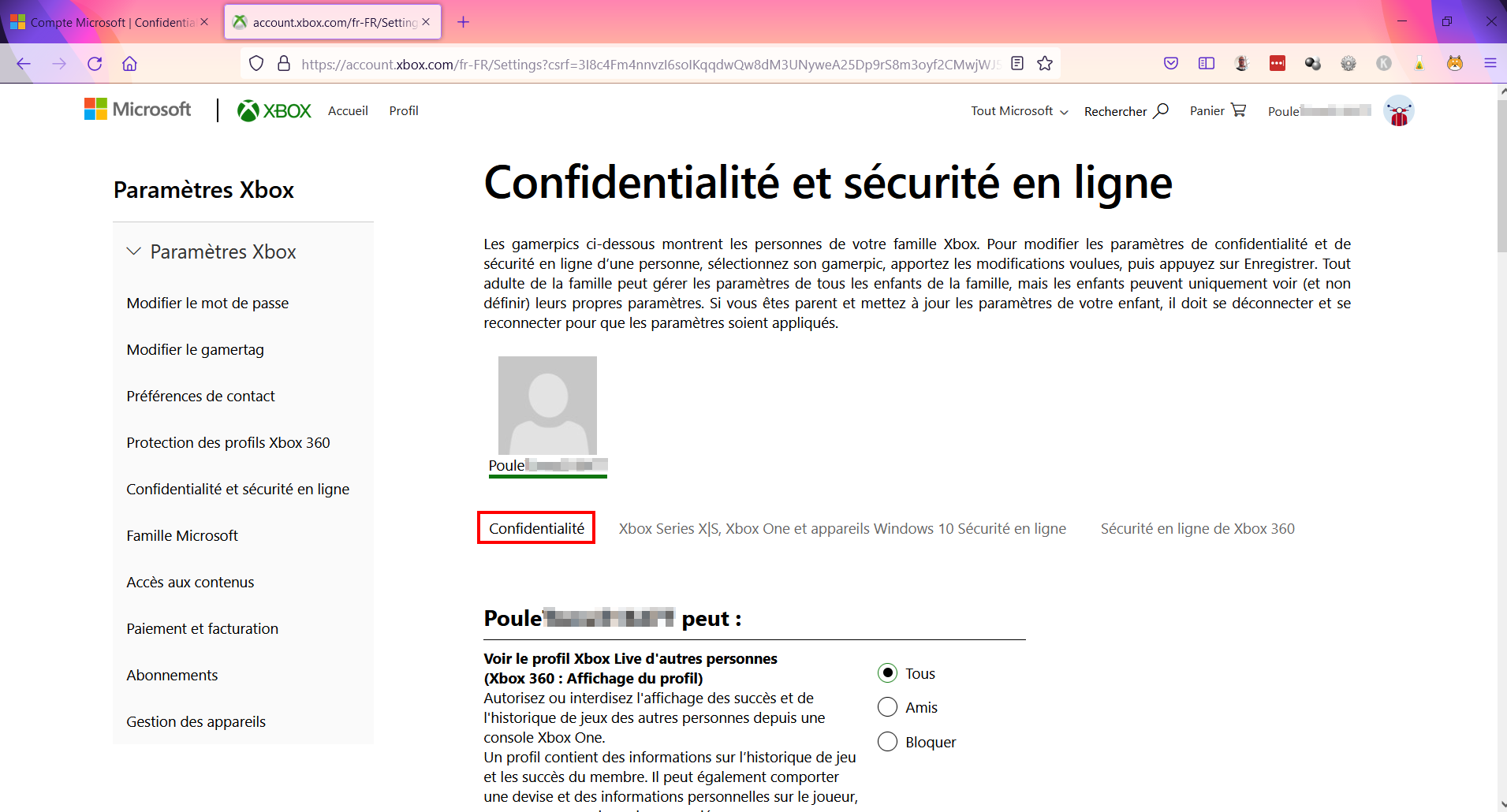Image resolution: width=1507 pixels, height=812 pixels.
Task: Click the Xbox logo
Action: coord(274,110)
